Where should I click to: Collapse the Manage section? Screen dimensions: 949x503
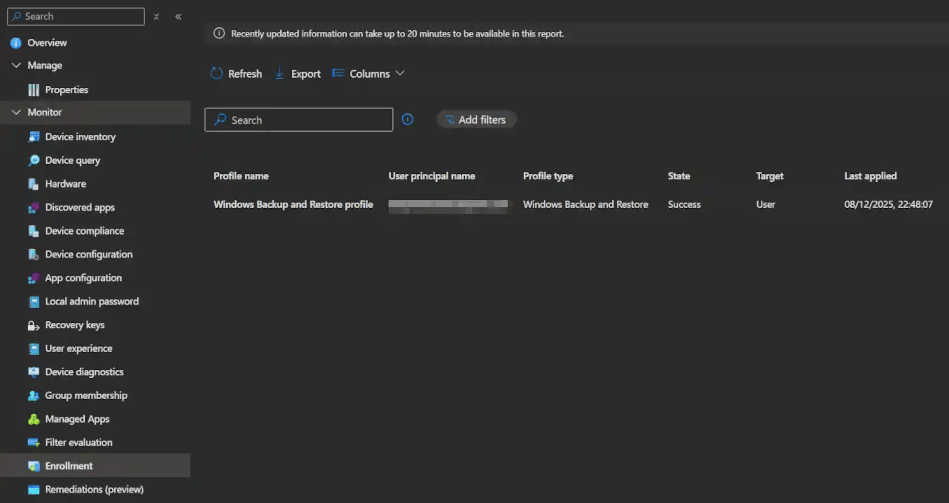click(16, 66)
